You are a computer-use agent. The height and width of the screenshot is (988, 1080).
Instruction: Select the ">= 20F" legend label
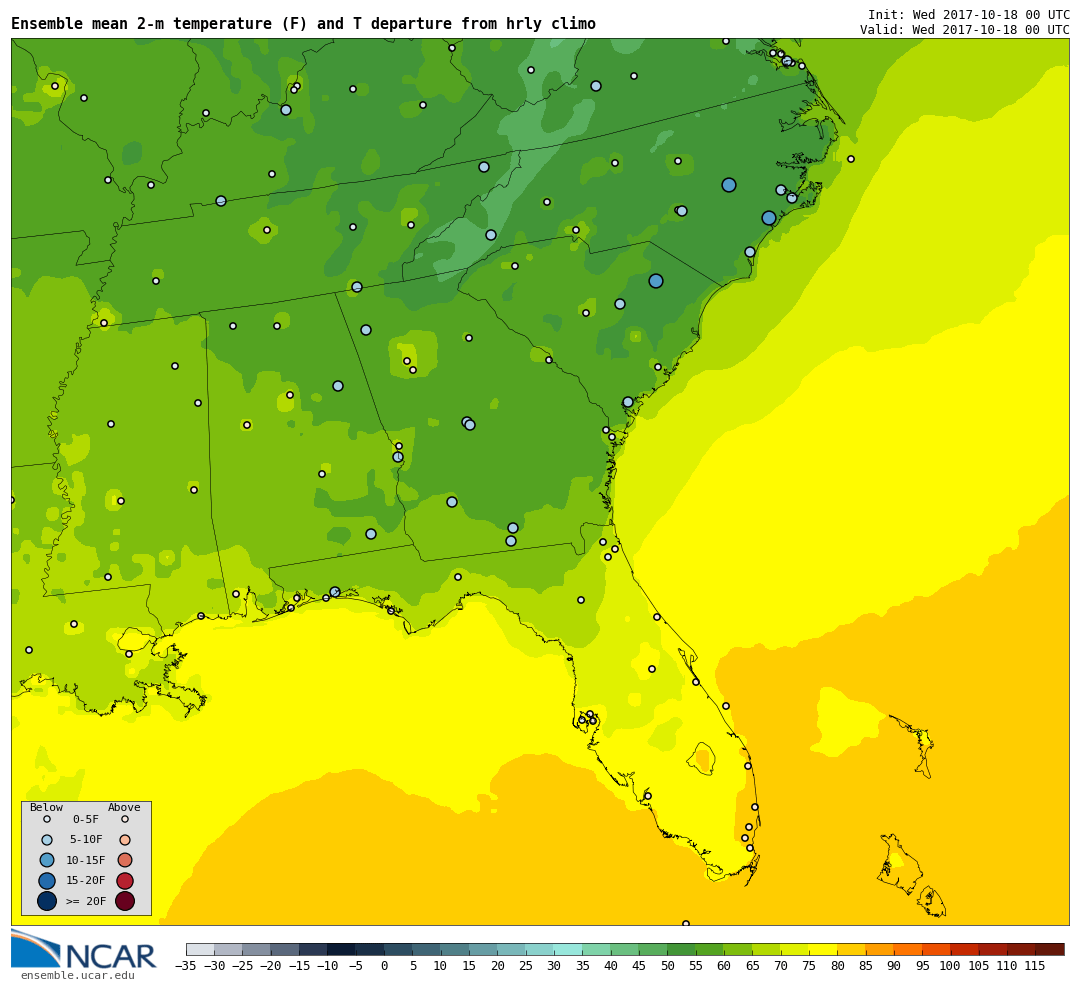tap(86, 900)
